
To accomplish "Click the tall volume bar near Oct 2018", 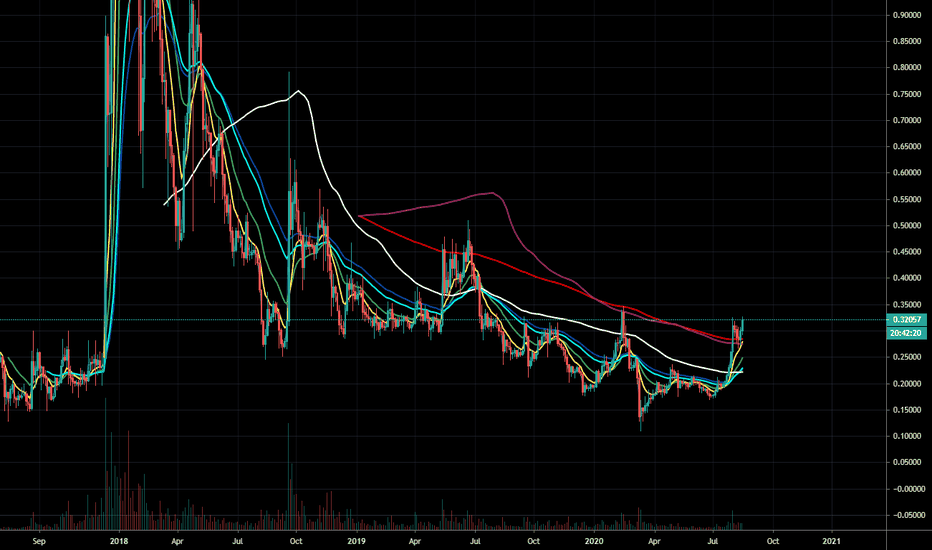I will pos(288,476).
